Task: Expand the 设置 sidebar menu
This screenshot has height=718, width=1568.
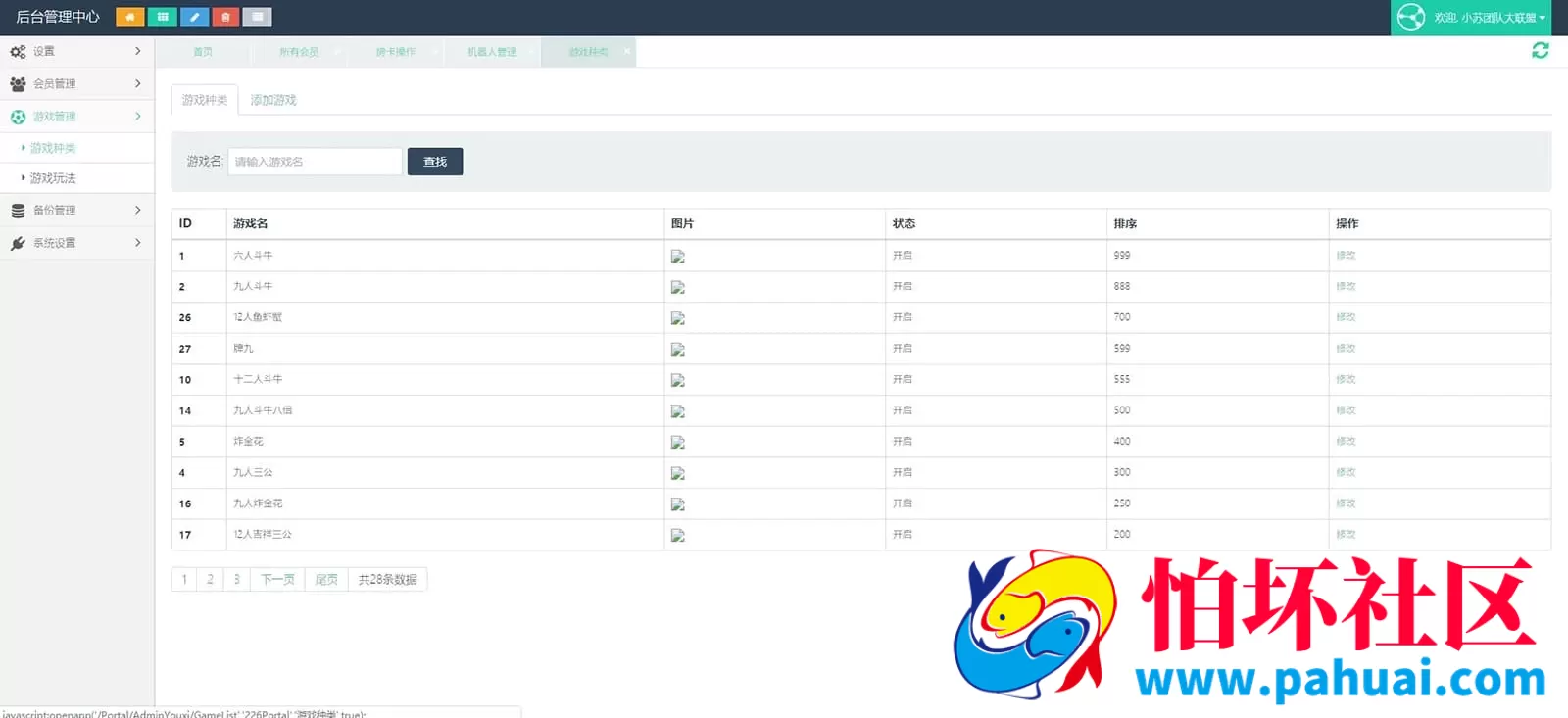Action: pyautogui.click(x=76, y=51)
